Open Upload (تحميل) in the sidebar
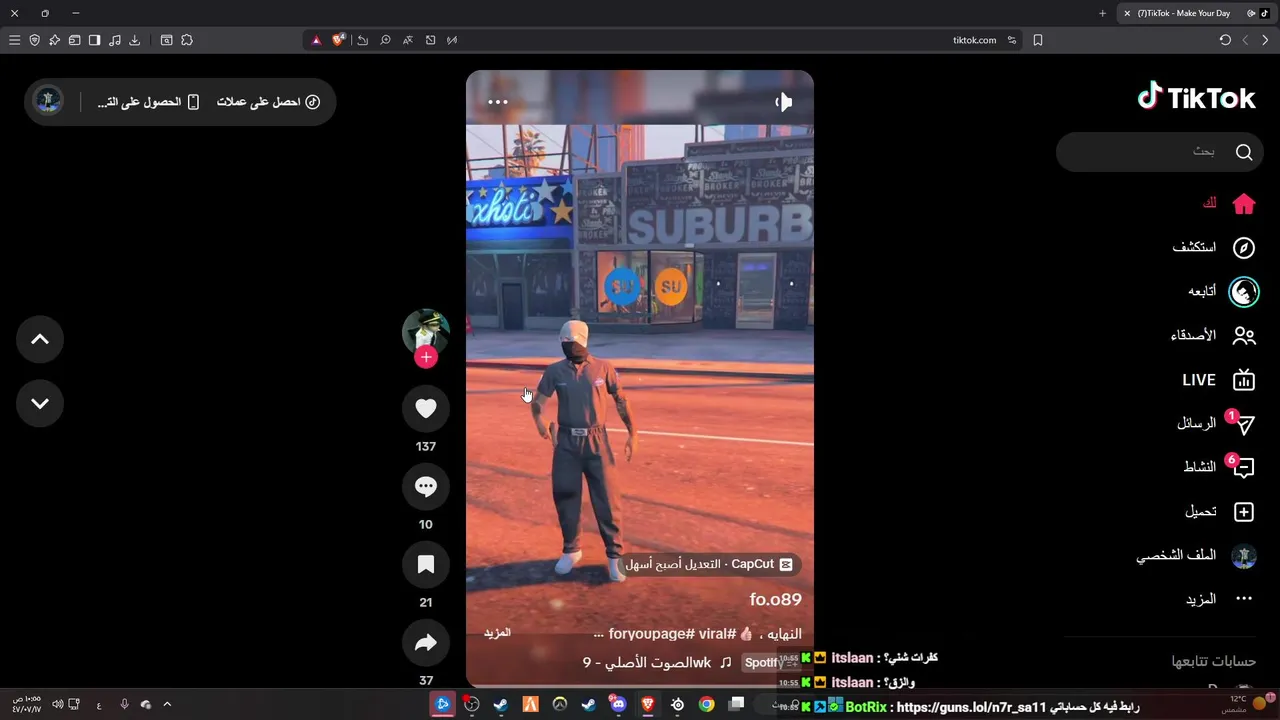 pyautogui.click(x=1219, y=512)
